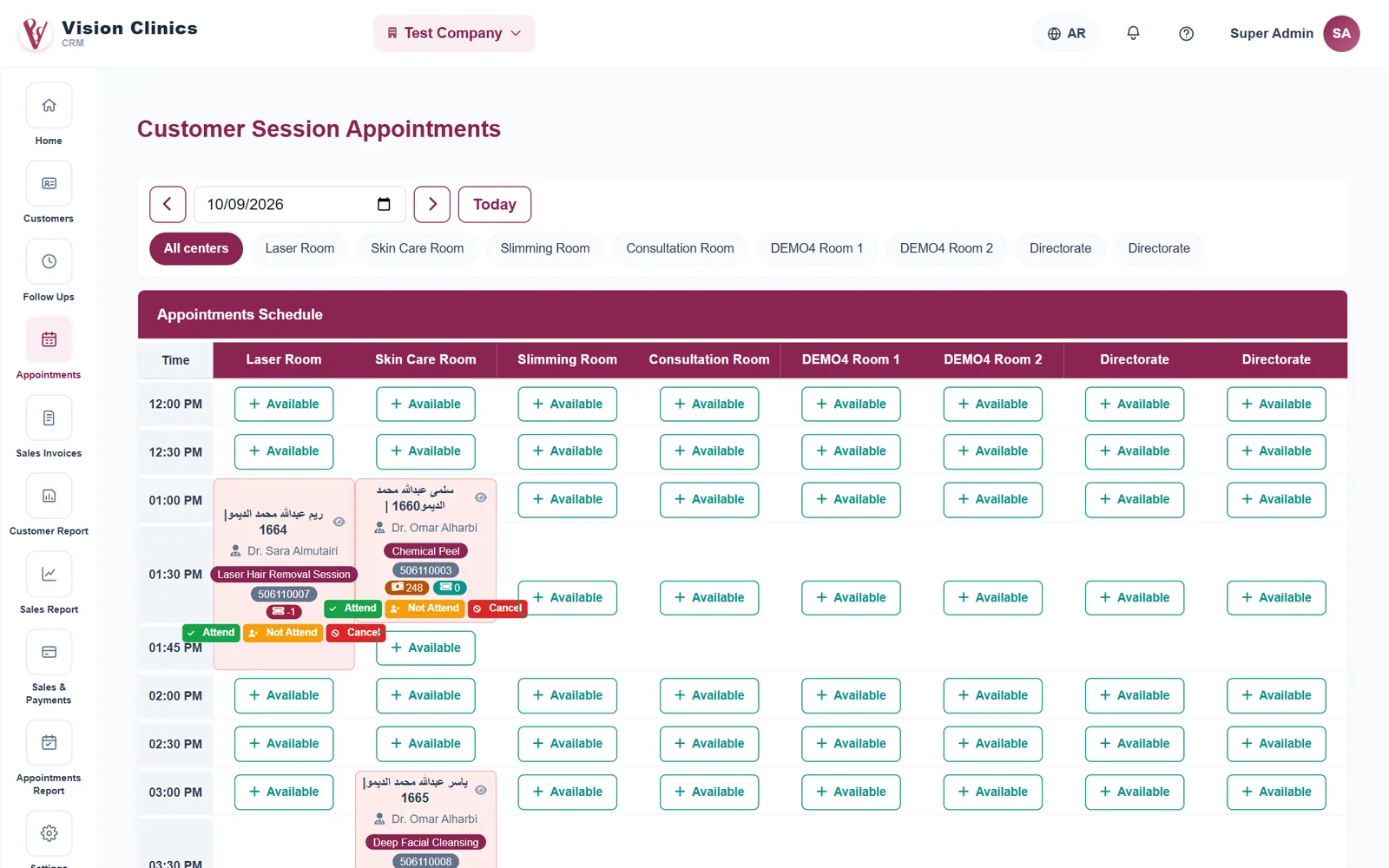This screenshot has height=868, width=1389.
Task: Select the Slimming Room filter tab
Action: 545,248
